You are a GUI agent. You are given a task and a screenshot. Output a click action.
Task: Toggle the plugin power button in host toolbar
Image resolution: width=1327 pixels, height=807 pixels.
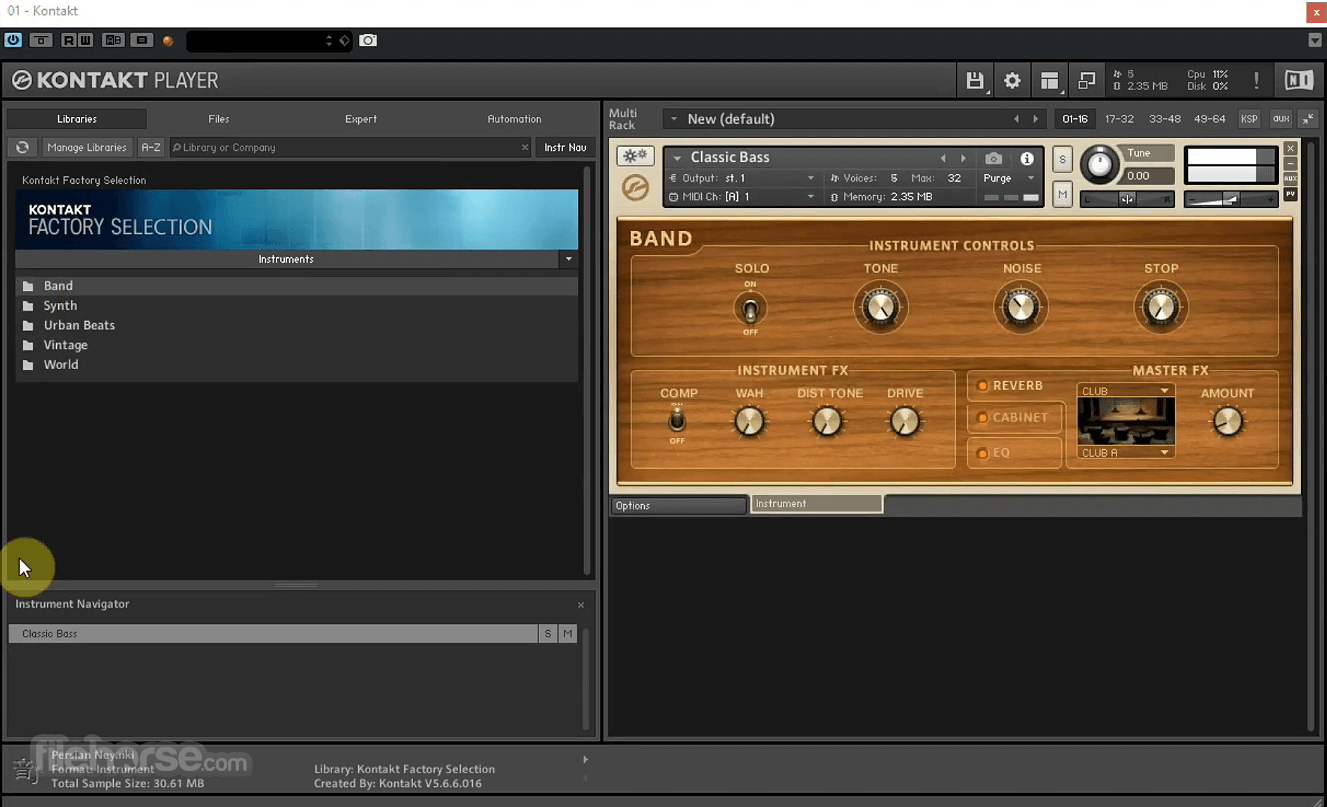[13, 40]
